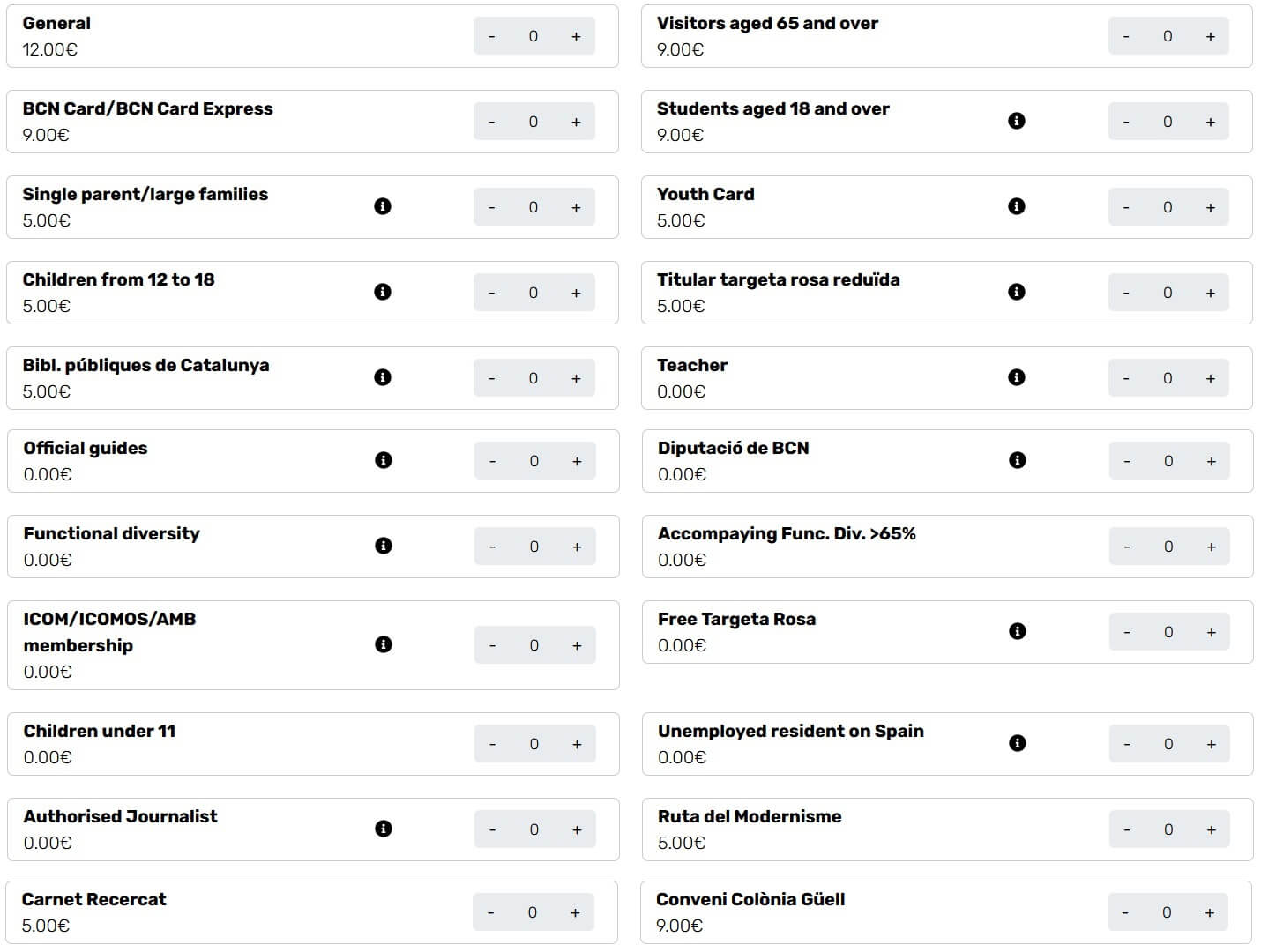
Task: Increase Ruta del Modernisme ticket count
Action: [1211, 829]
